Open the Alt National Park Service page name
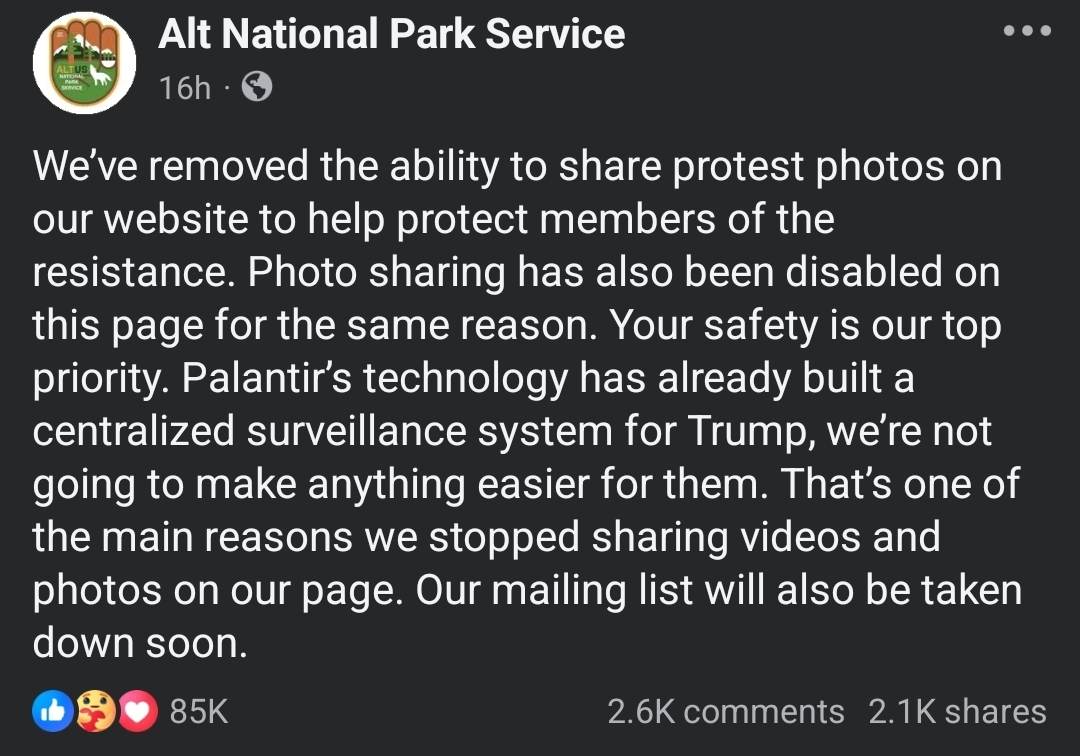 [x=391, y=34]
